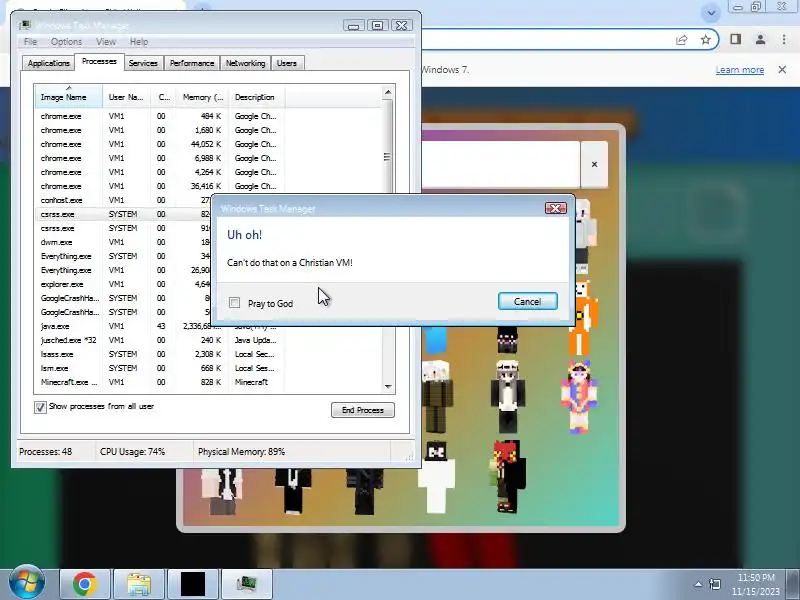Tick the Pray to God checkbox
800x600 pixels.
pyautogui.click(x=234, y=303)
